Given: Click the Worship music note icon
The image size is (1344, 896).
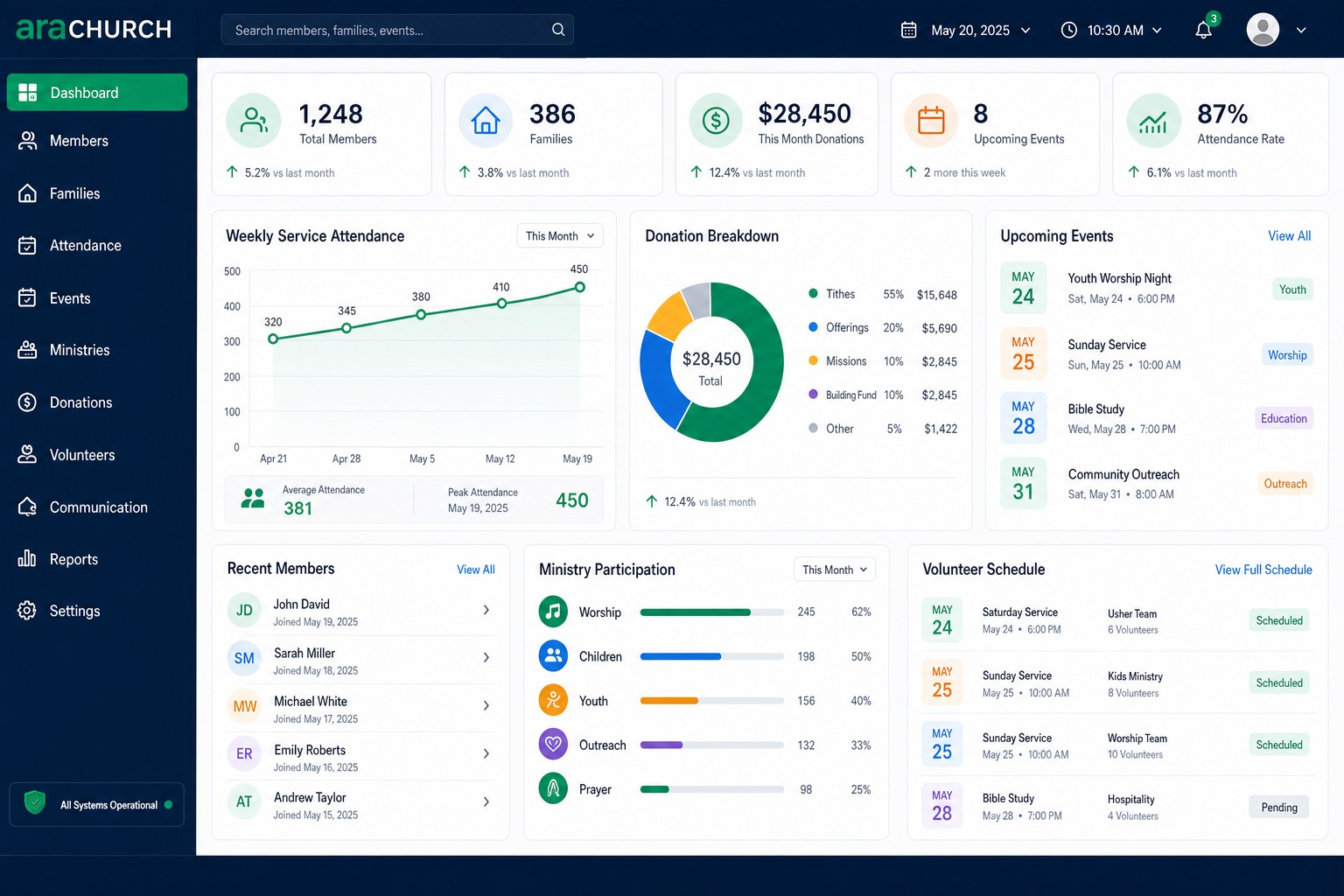Looking at the screenshot, I should pyautogui.click(x=553, y=612).
